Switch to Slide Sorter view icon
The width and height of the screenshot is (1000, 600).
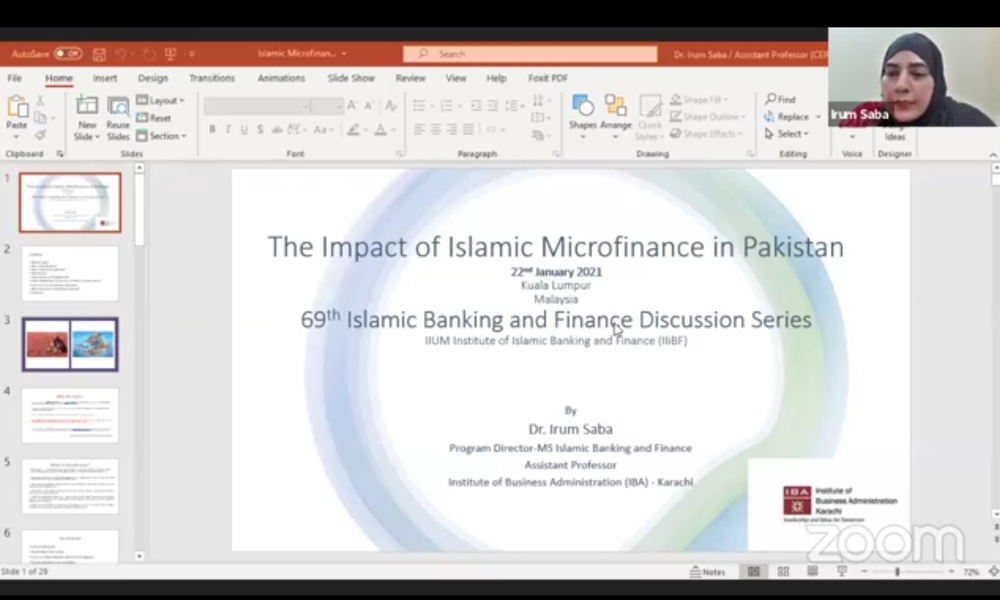(783, 571)
